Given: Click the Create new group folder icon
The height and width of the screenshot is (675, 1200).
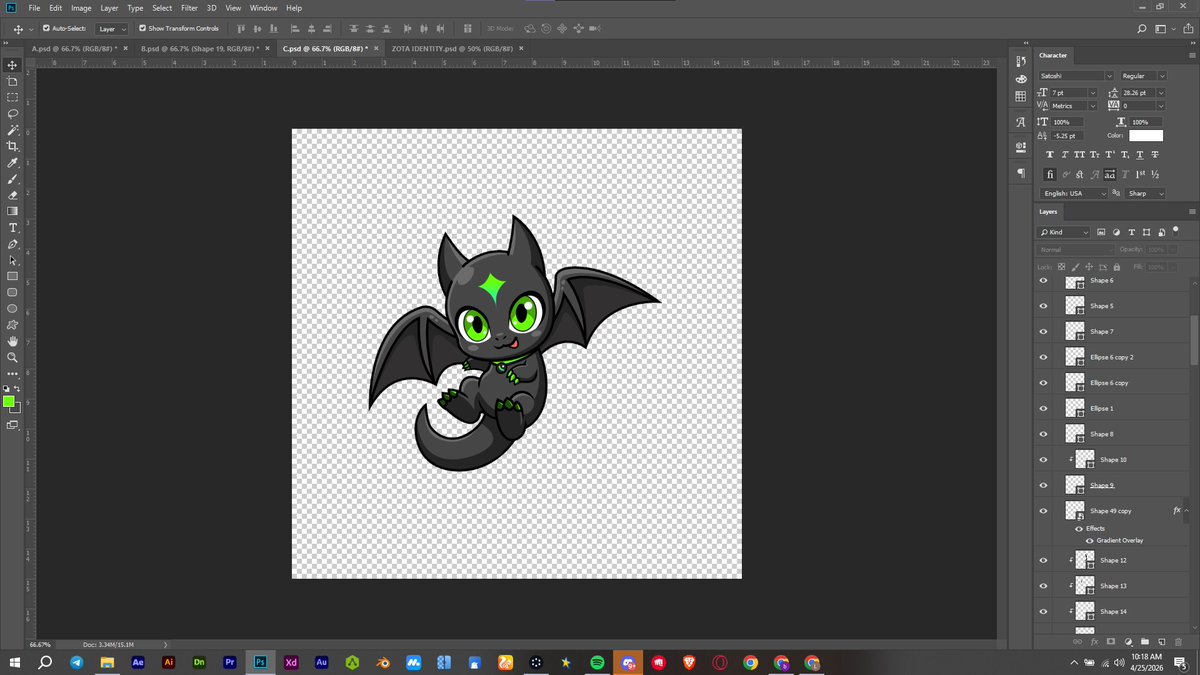Looking at the screenshot, I should (x=1145, y=641).
